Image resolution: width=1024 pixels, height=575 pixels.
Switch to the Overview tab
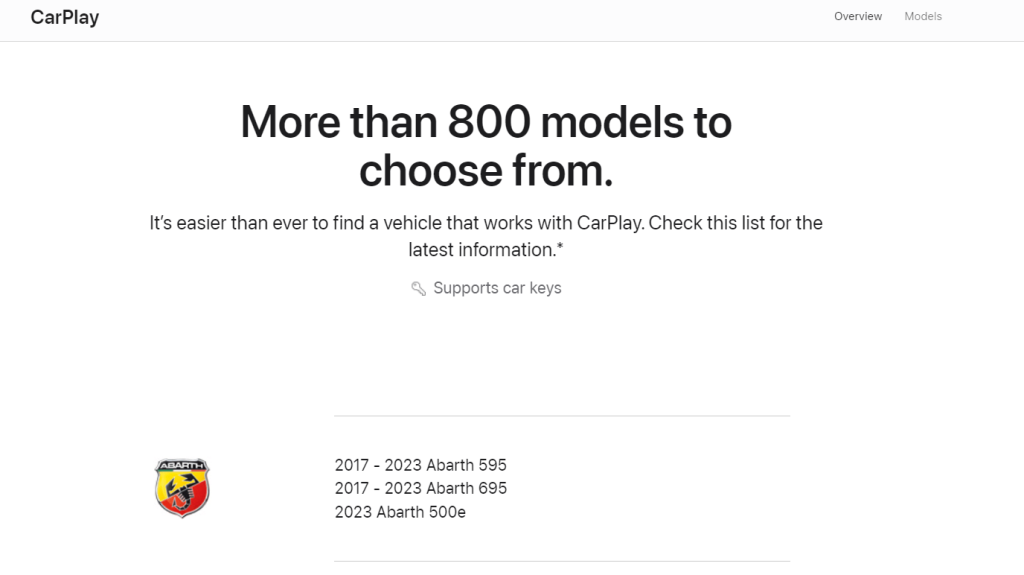[858, 16]
